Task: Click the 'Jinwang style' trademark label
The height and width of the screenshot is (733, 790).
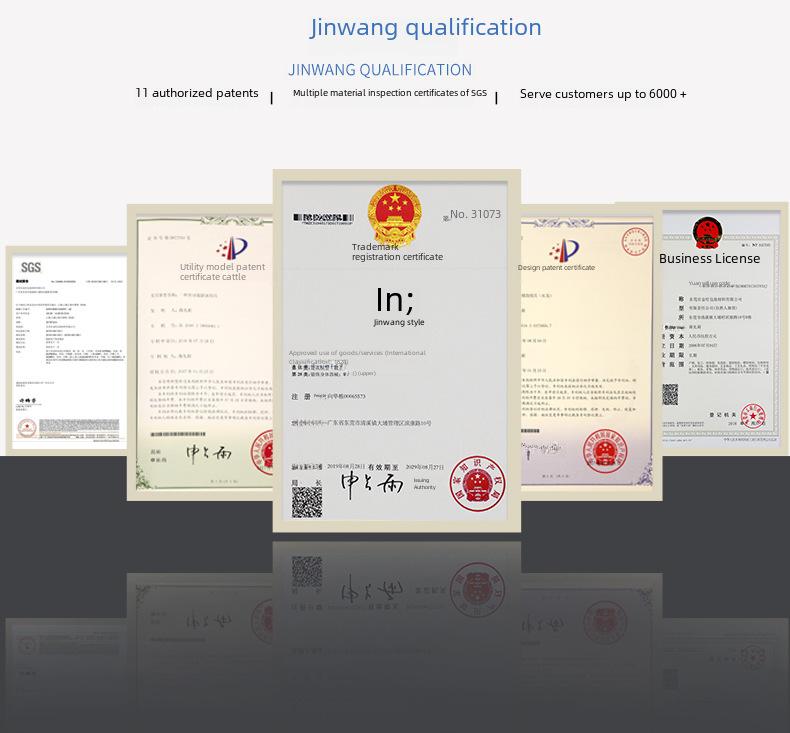Action: tap(399, 322)
